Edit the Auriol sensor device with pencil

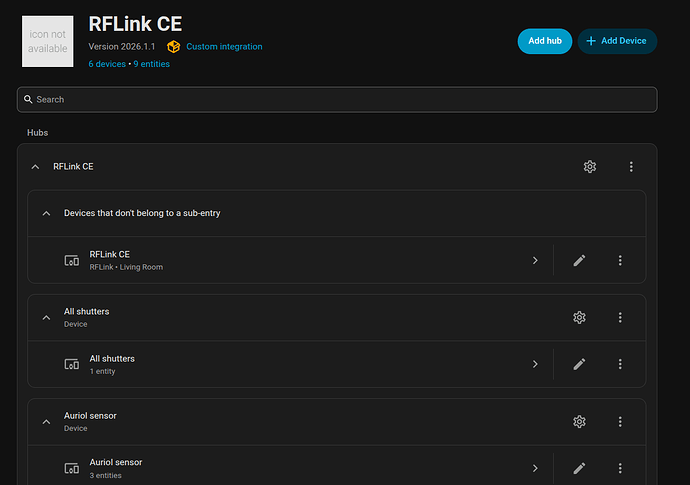[579, 468]
